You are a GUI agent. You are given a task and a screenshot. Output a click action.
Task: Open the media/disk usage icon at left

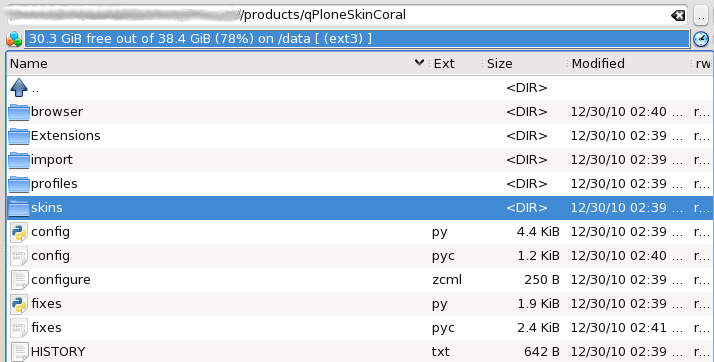14,39
